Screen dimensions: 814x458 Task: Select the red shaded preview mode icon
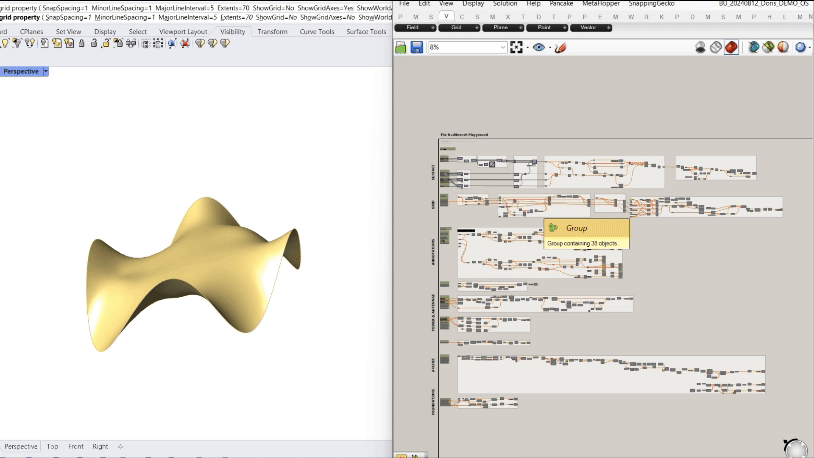(731, 47)
